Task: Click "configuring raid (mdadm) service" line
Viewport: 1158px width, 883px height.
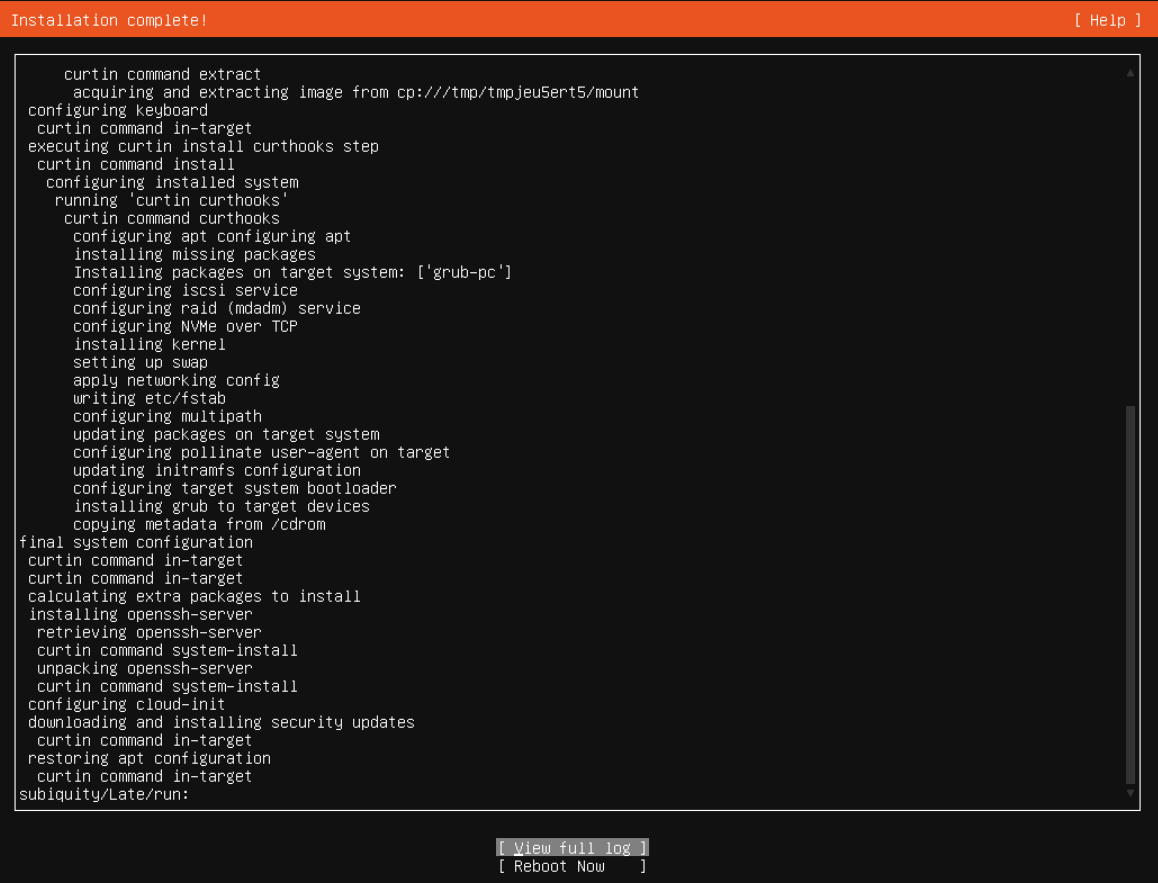Action: pos(217,308)
